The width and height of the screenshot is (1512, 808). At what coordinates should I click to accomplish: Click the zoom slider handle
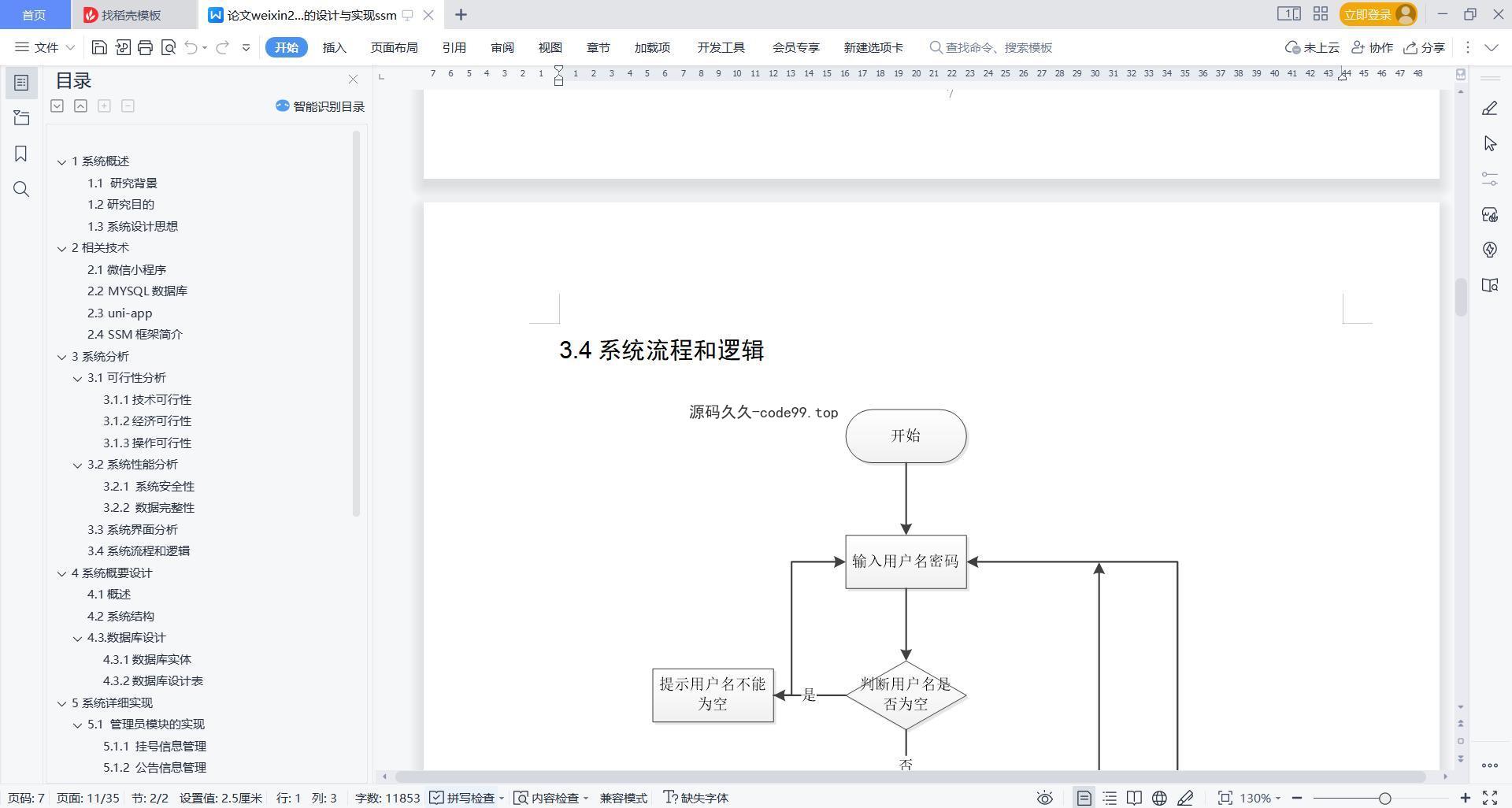point(1384,798)
